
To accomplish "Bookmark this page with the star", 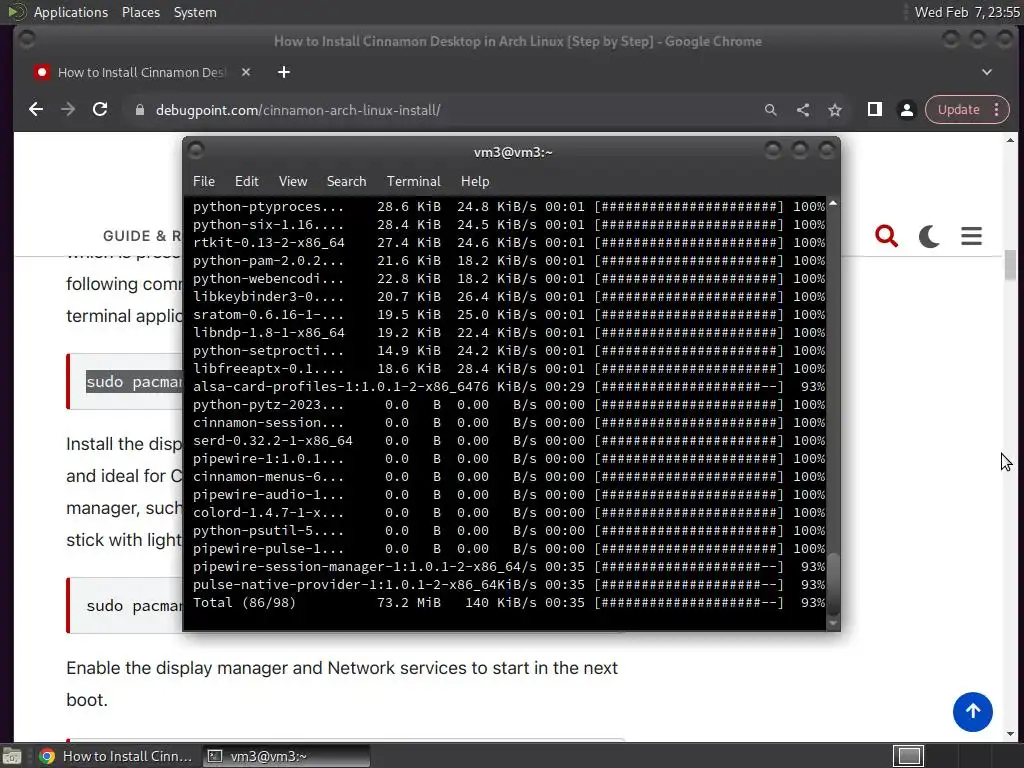I will coord(835,110).
